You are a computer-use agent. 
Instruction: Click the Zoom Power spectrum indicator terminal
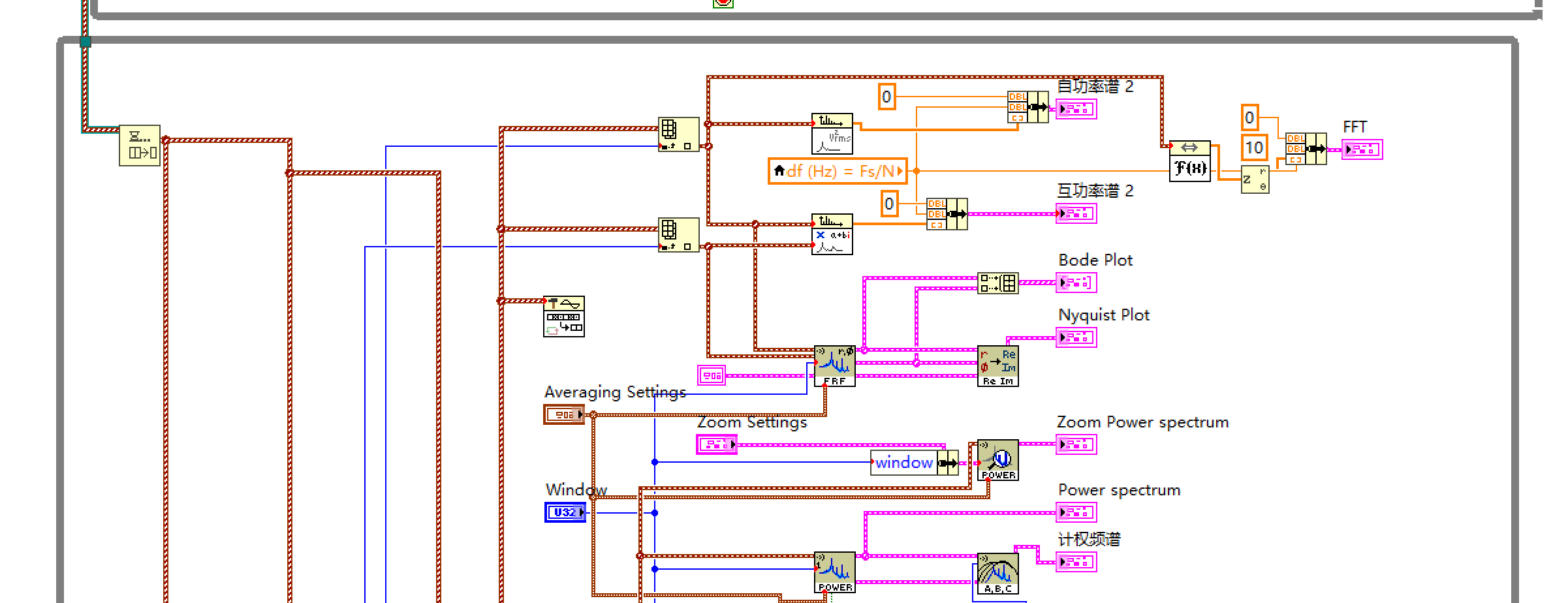[x=1076, y=444]
